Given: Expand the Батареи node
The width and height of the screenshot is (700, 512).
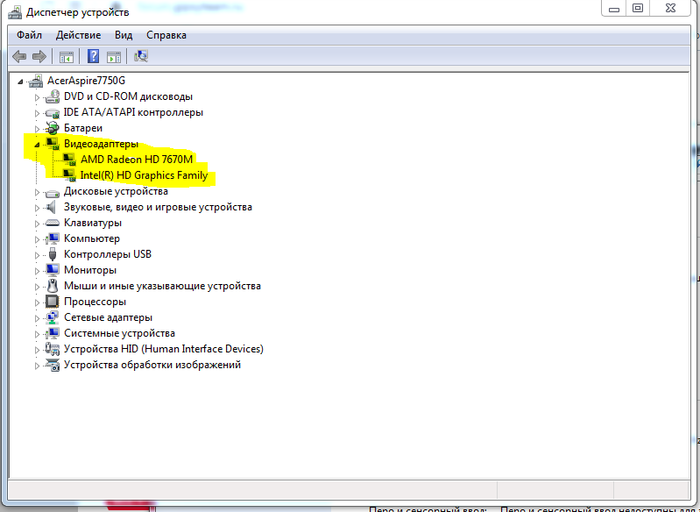Looking at the screenshot, I should (38, 129).
